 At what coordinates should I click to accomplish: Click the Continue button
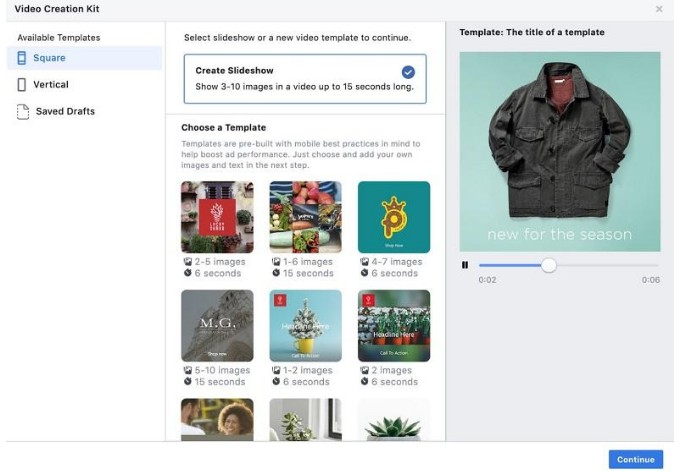coord(635,459)
